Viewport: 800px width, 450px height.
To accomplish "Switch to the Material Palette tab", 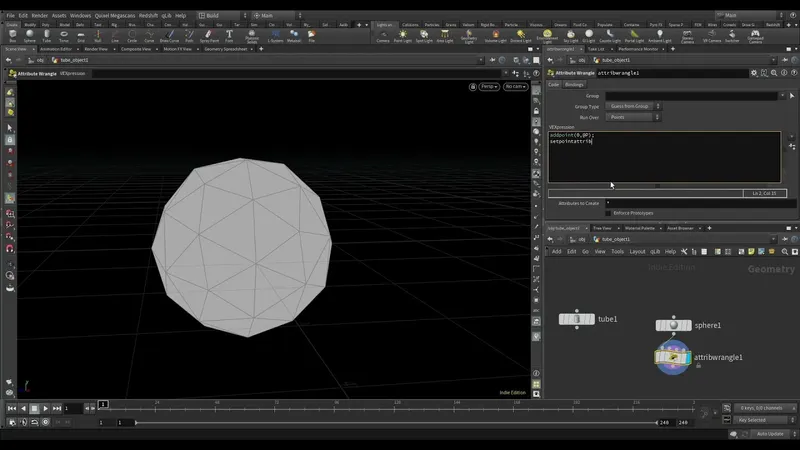I will (639, 228).
